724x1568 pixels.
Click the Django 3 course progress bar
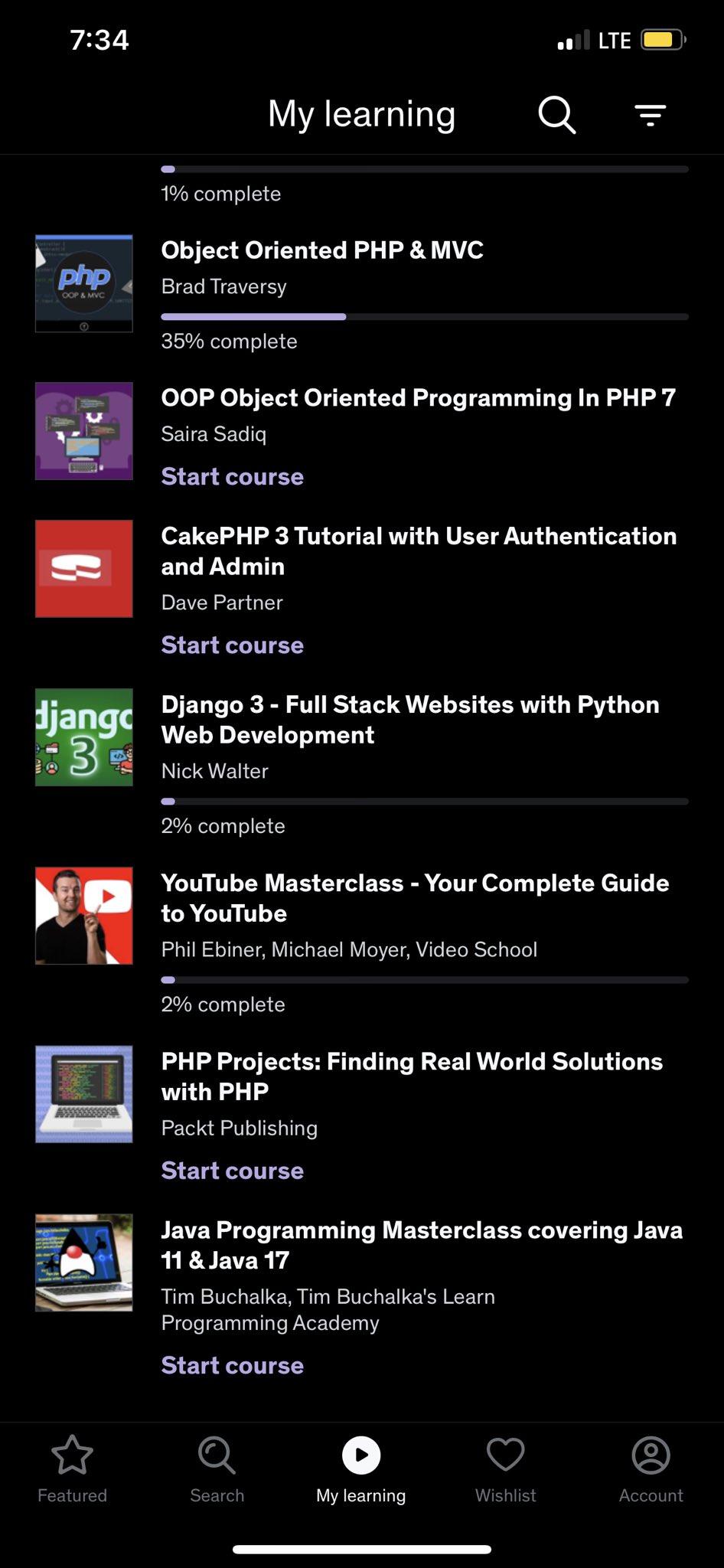click(425, 801)
